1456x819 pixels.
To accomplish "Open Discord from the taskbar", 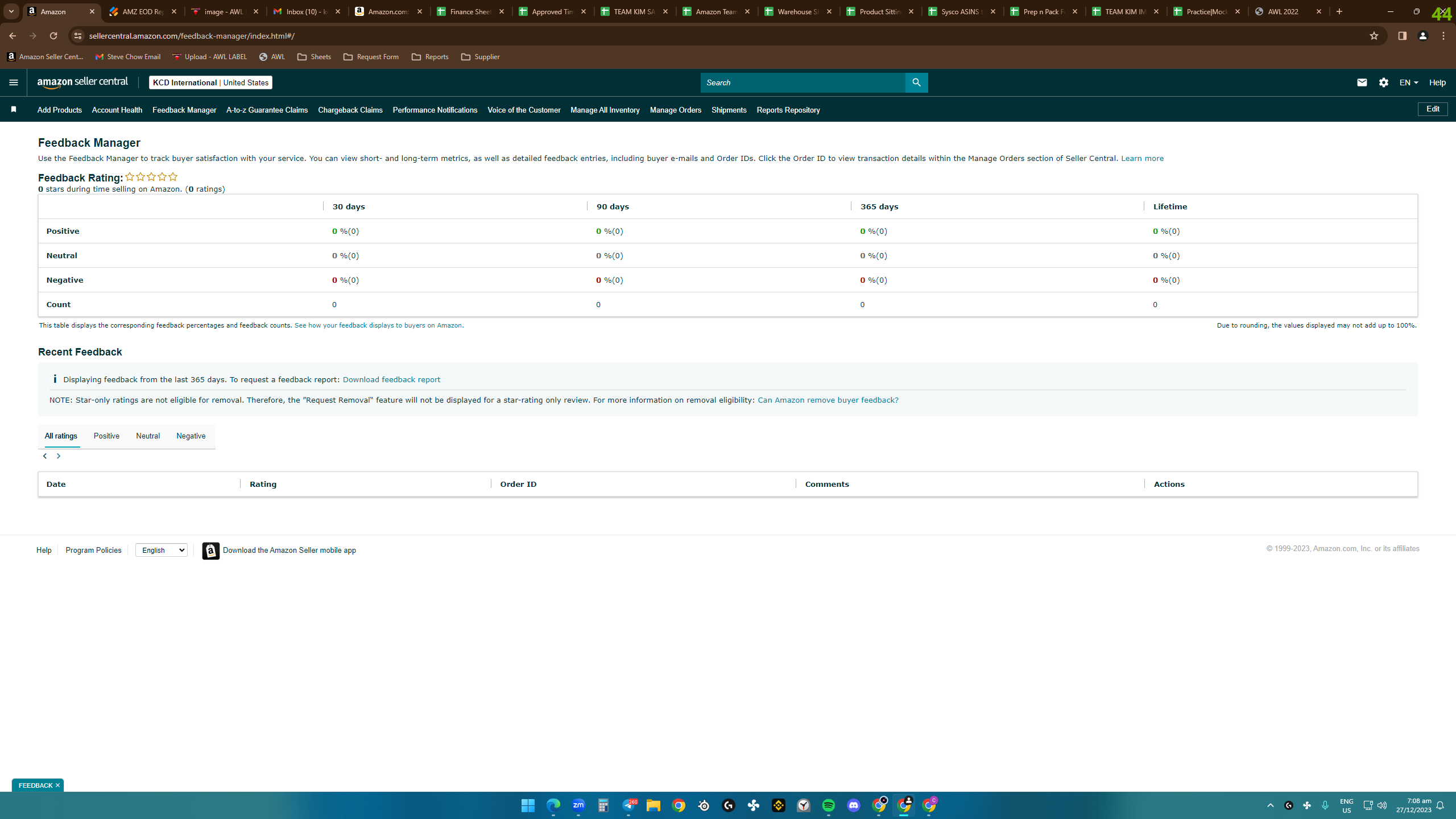I will pyautogui.click(x=854, y=805).
